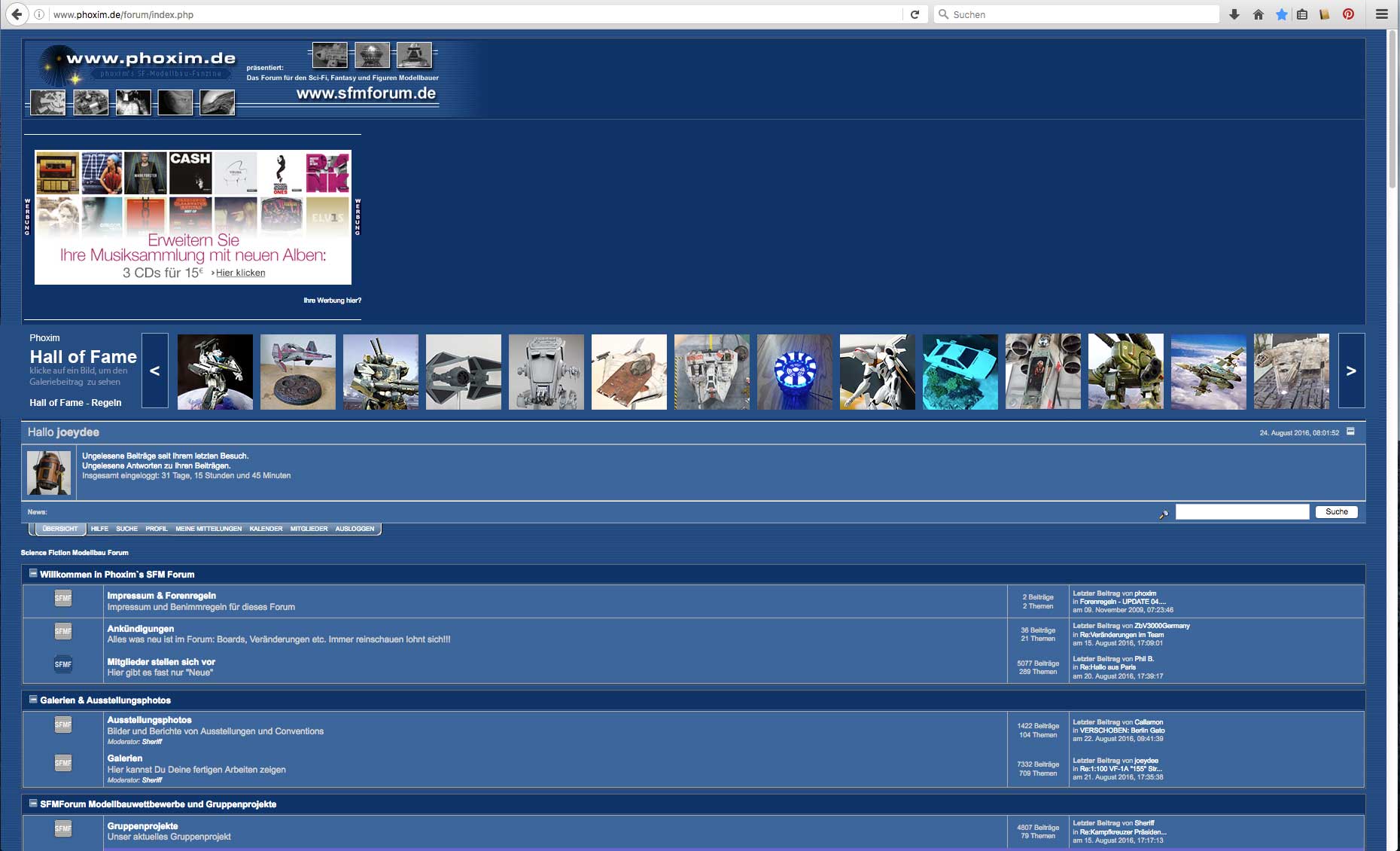Click the Pinterest icon in browser toolbar
Viewport: 1400px width, 851px height.
tap(1348, 14)
